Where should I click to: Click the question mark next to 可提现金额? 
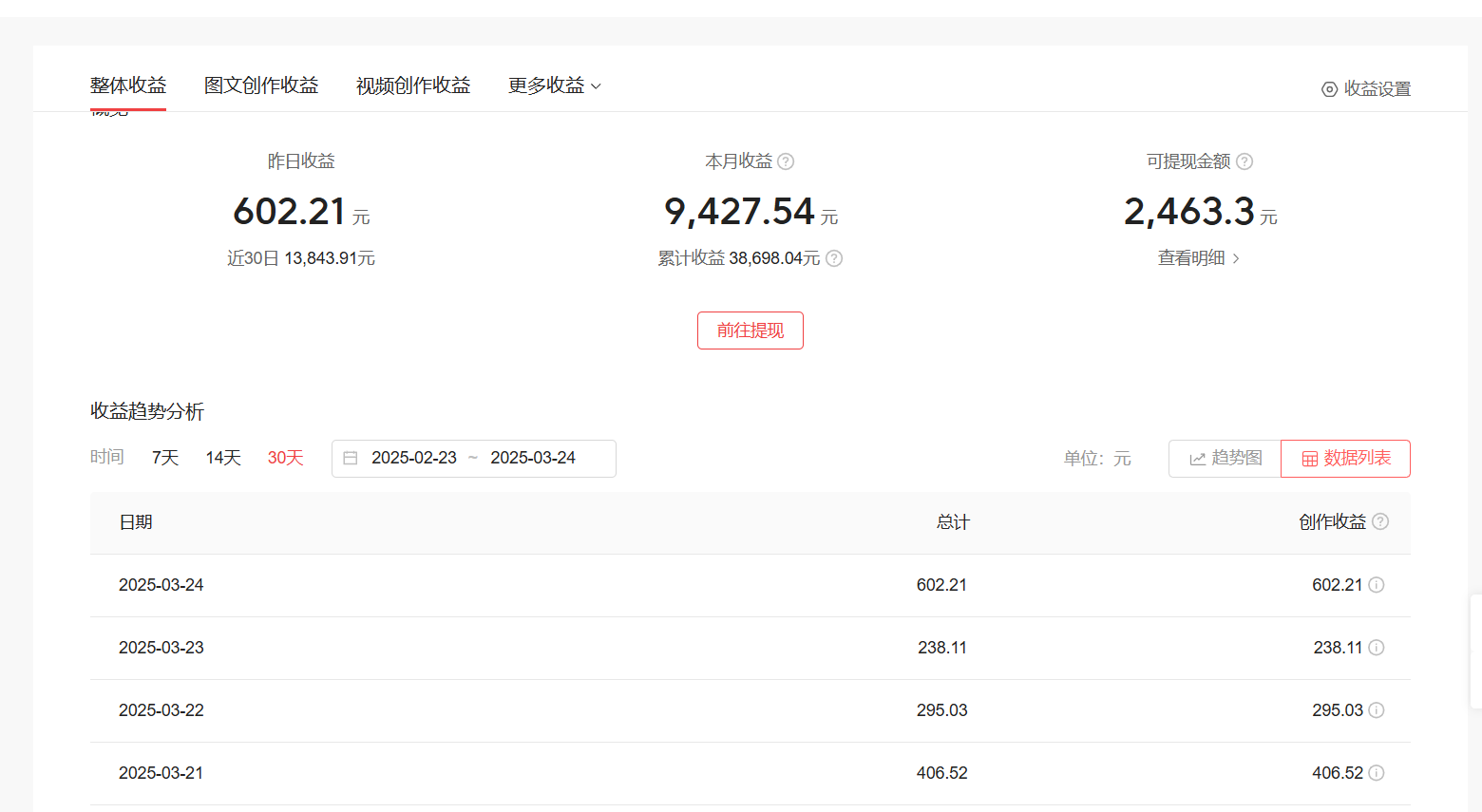pyautogui.click(x=1244, y=161)
